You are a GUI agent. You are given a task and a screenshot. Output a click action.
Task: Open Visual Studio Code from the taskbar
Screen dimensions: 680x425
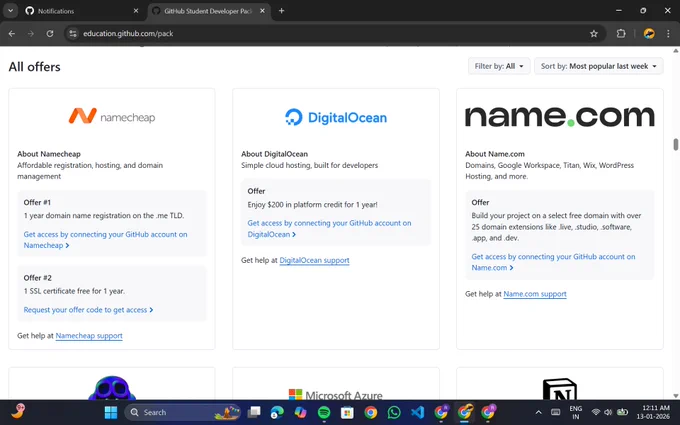coord(417,412)
